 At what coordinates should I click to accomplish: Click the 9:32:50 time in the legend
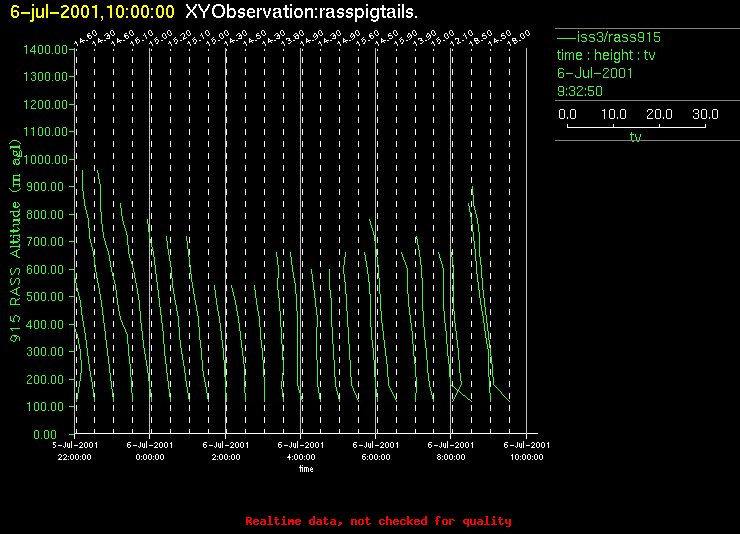(580, 91)
